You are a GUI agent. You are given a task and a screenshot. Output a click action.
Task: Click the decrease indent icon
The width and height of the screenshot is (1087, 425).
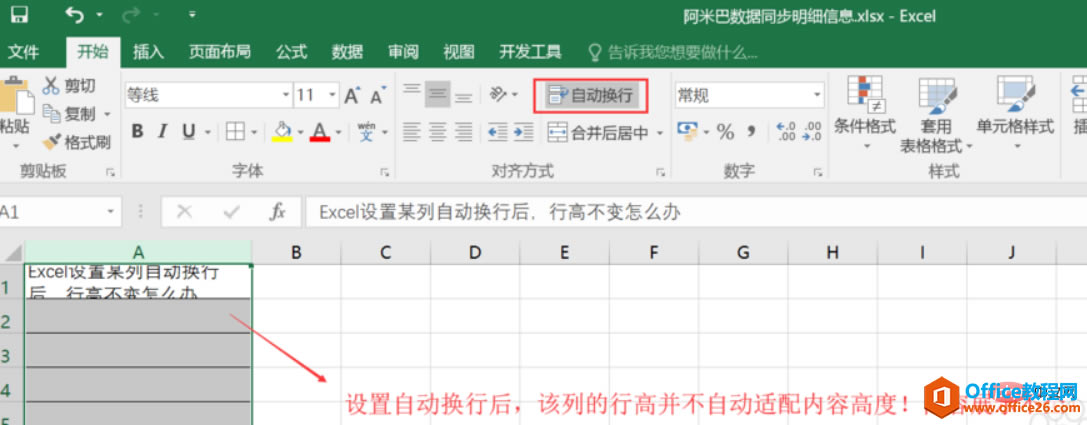point(498,131)
